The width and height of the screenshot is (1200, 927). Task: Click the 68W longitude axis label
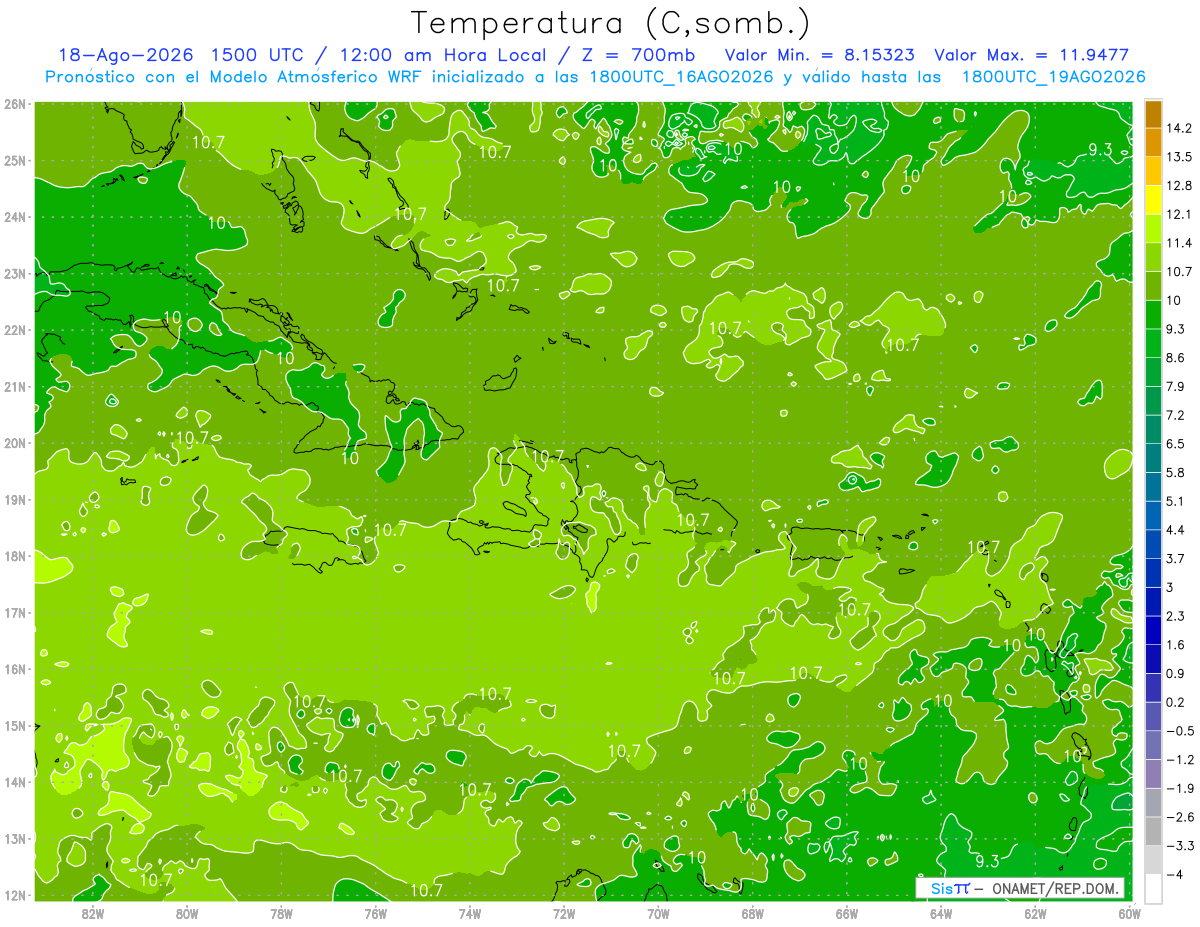[x=752, y=913]
